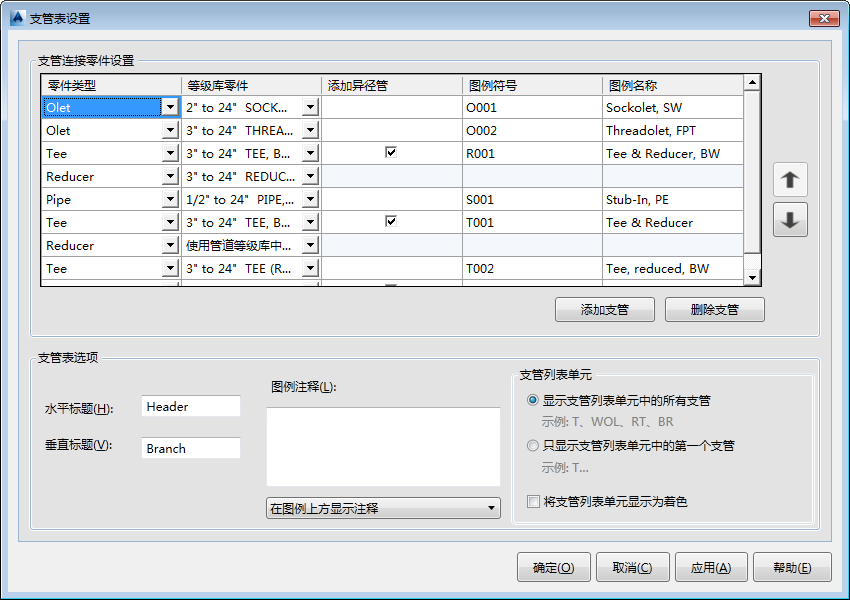Select legend name cell Tee, reduced, BW
Image resolution: width=850 pixels, height=600 pixels.
click(673, 268)
